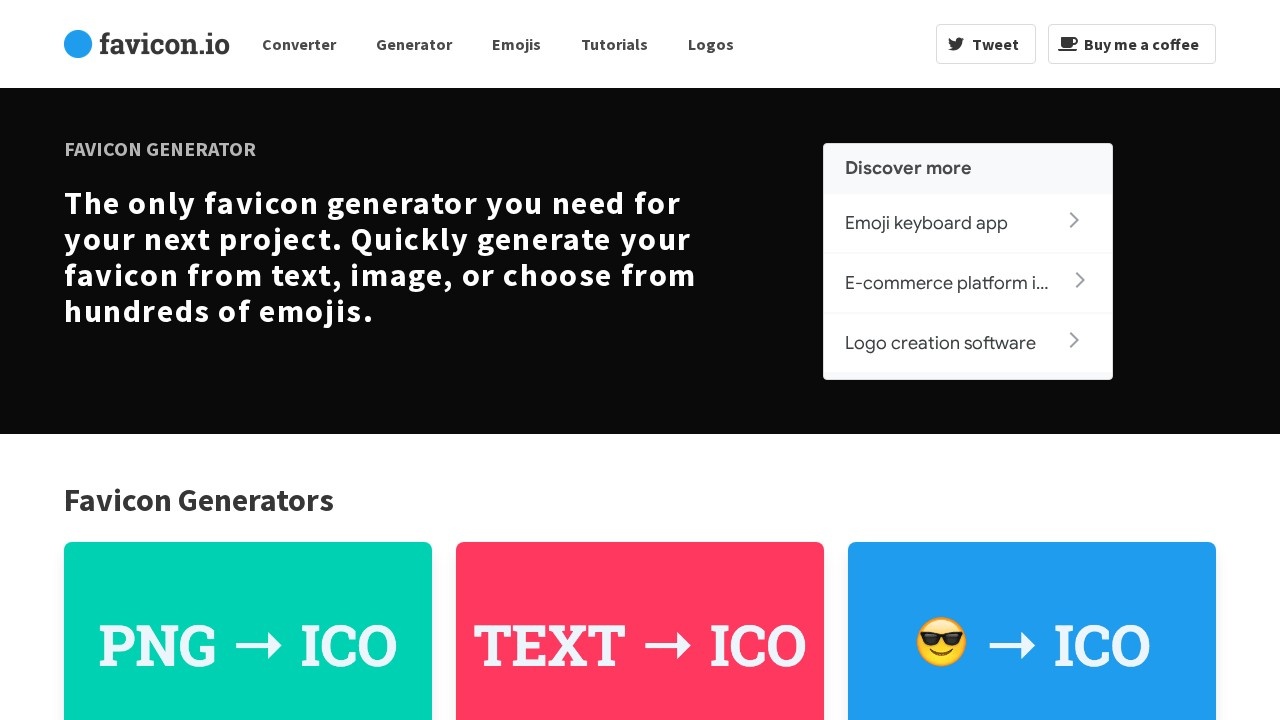1280x720 pixels.
Task: Open the Tutorials navigation link
Action: (614, 44)
